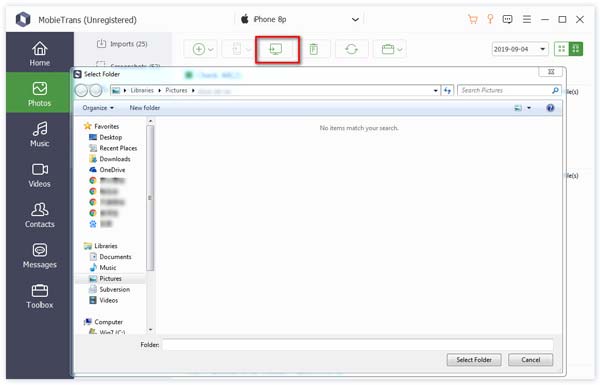Select Downloads in navigation tree

coord(109,159)
